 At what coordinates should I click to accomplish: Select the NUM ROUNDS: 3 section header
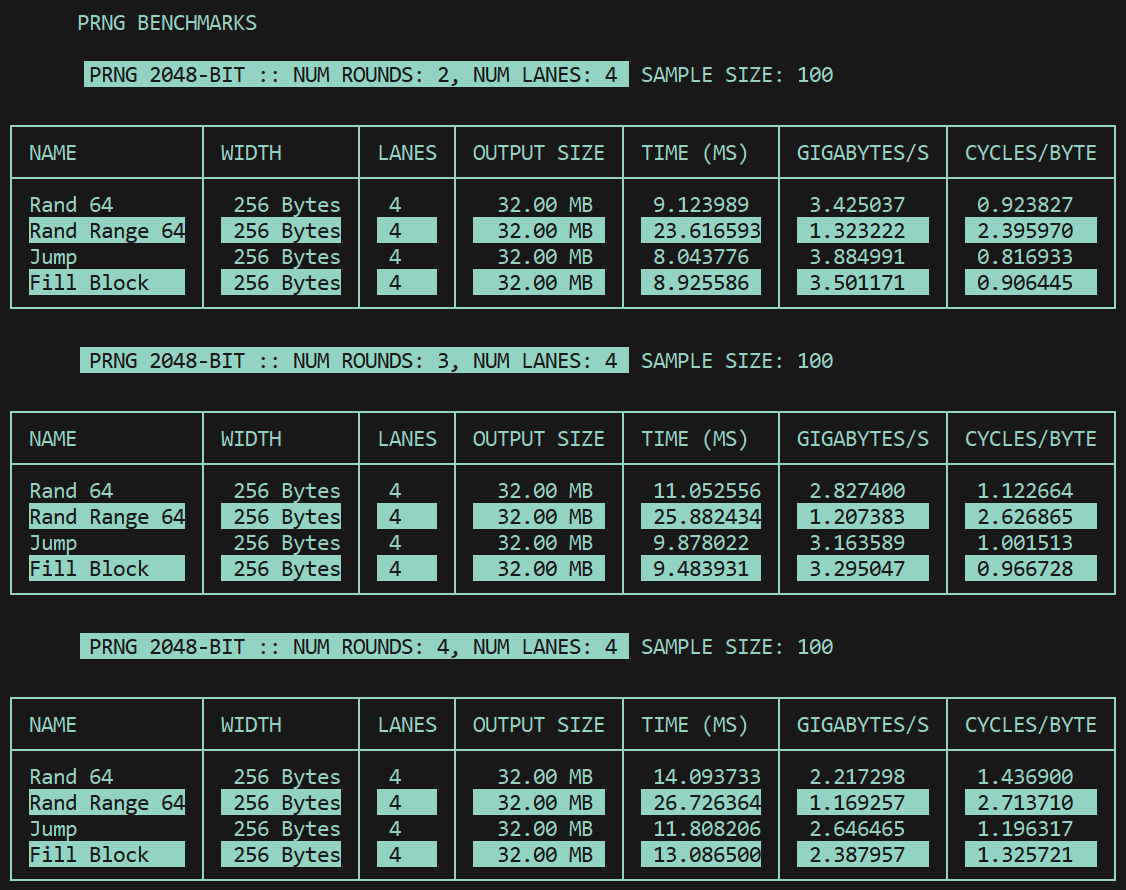(x=354, y=361)
